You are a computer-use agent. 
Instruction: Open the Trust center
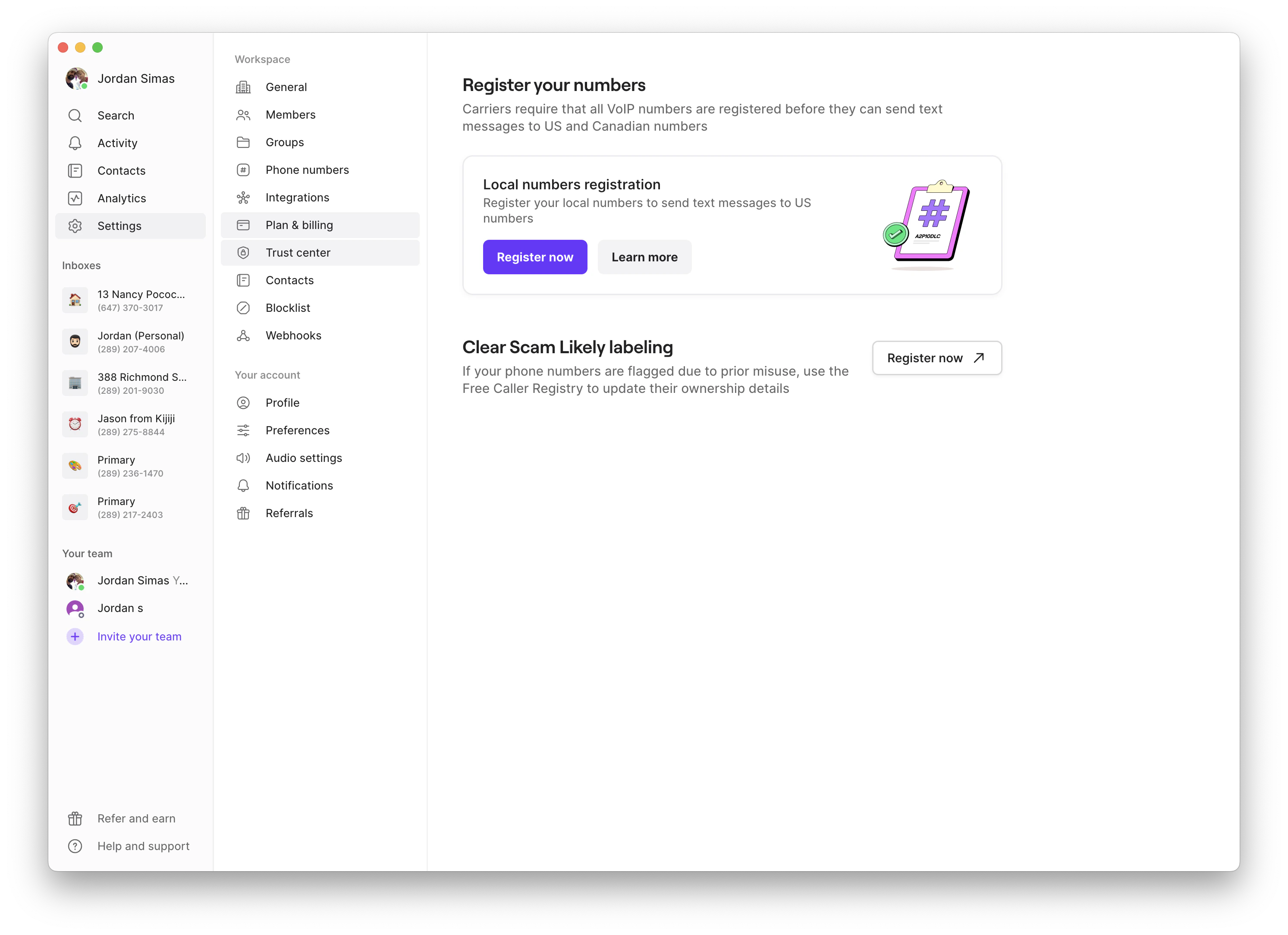pyautogui.click(x=298, y=253)
